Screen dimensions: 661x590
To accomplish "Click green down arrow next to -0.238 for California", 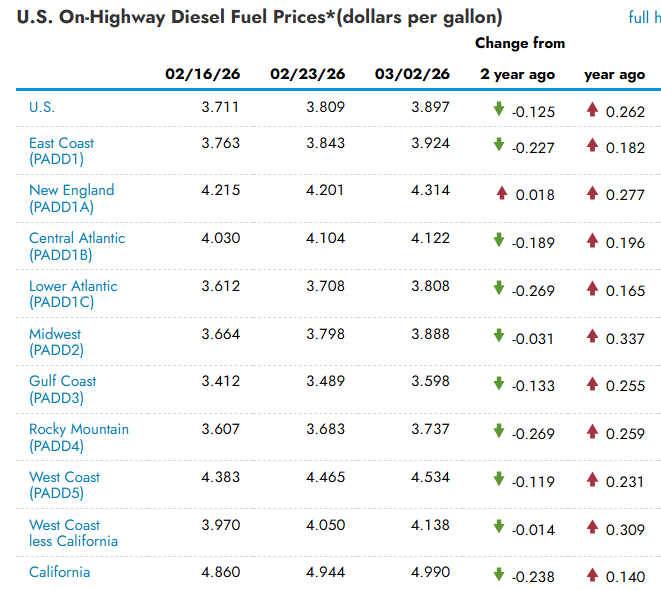I will click(x=499, y=575).
